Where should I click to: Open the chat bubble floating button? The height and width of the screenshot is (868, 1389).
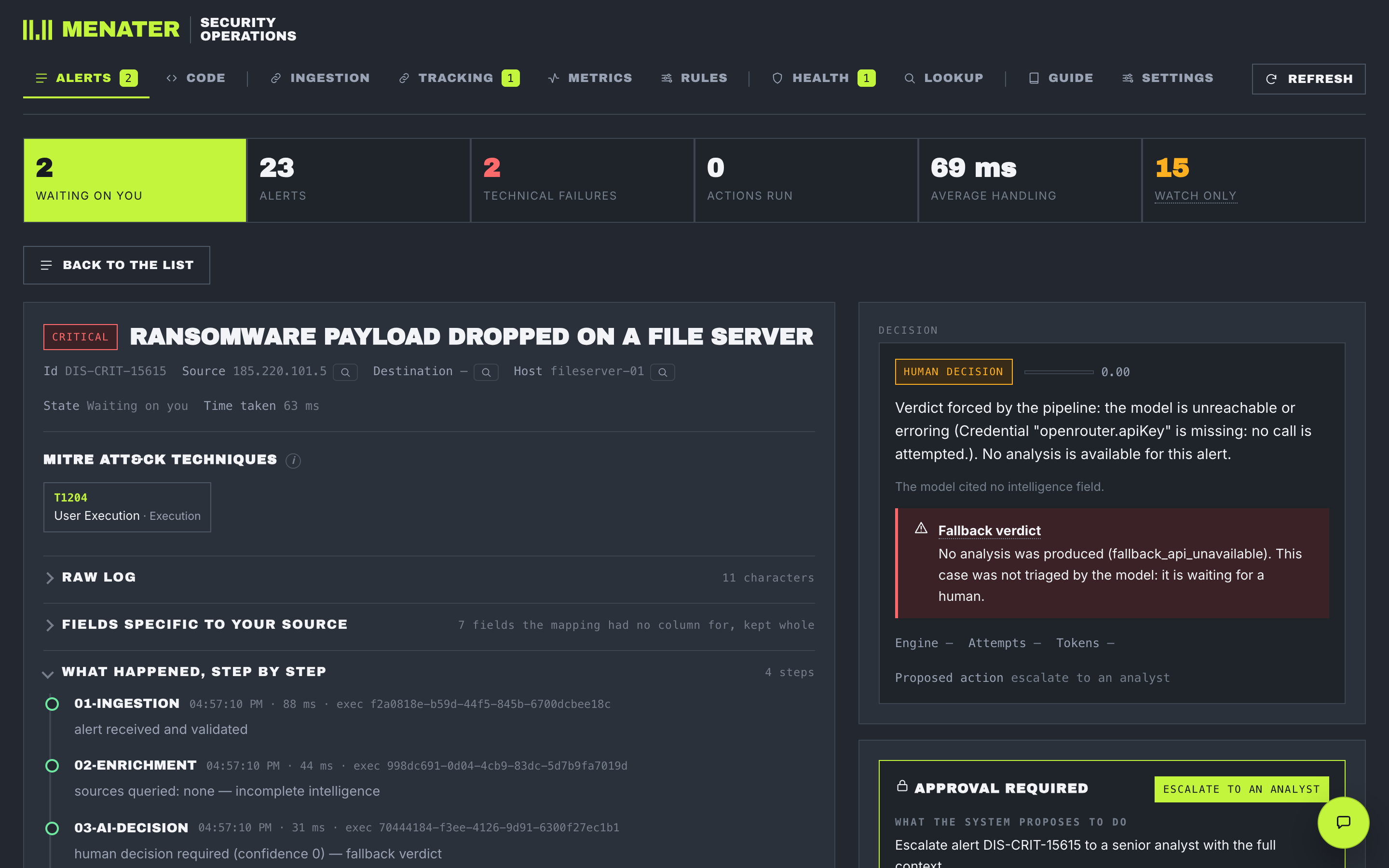click(x=1343, y=822)
